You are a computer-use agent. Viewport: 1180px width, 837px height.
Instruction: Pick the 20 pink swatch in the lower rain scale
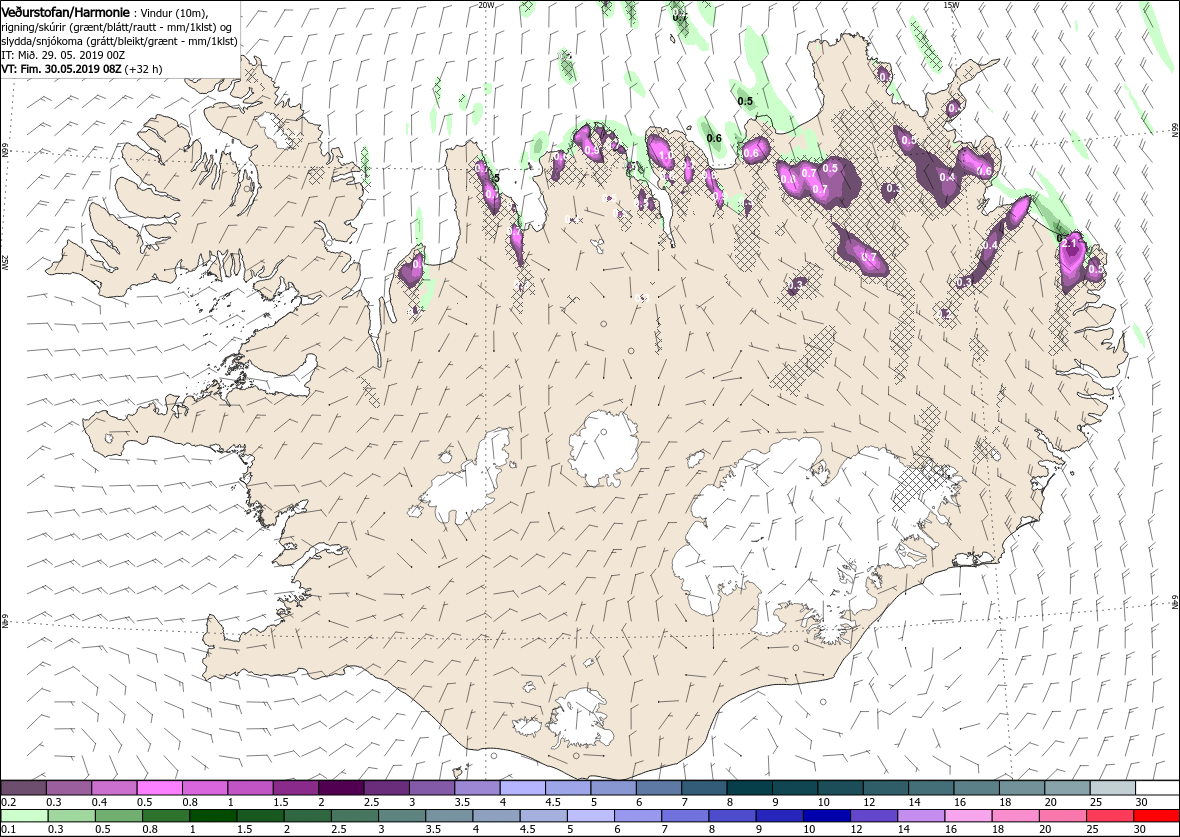pyautogui.click(x=1061, y=816)
